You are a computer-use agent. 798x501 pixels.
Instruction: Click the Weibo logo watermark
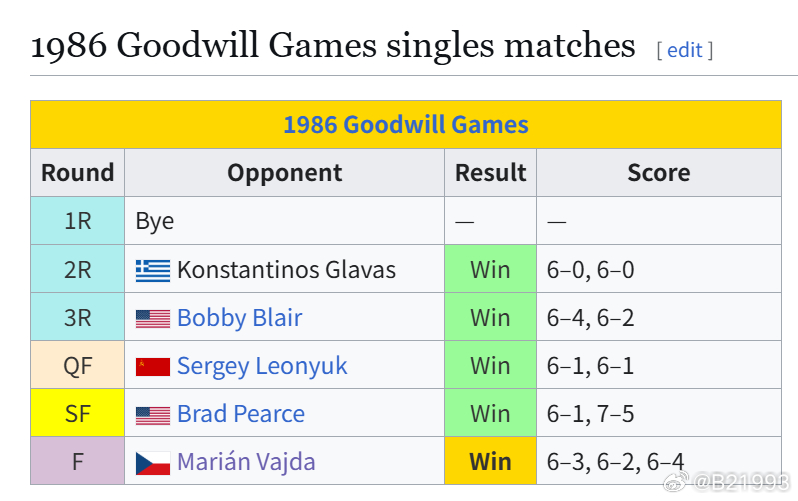pos(676,482)
